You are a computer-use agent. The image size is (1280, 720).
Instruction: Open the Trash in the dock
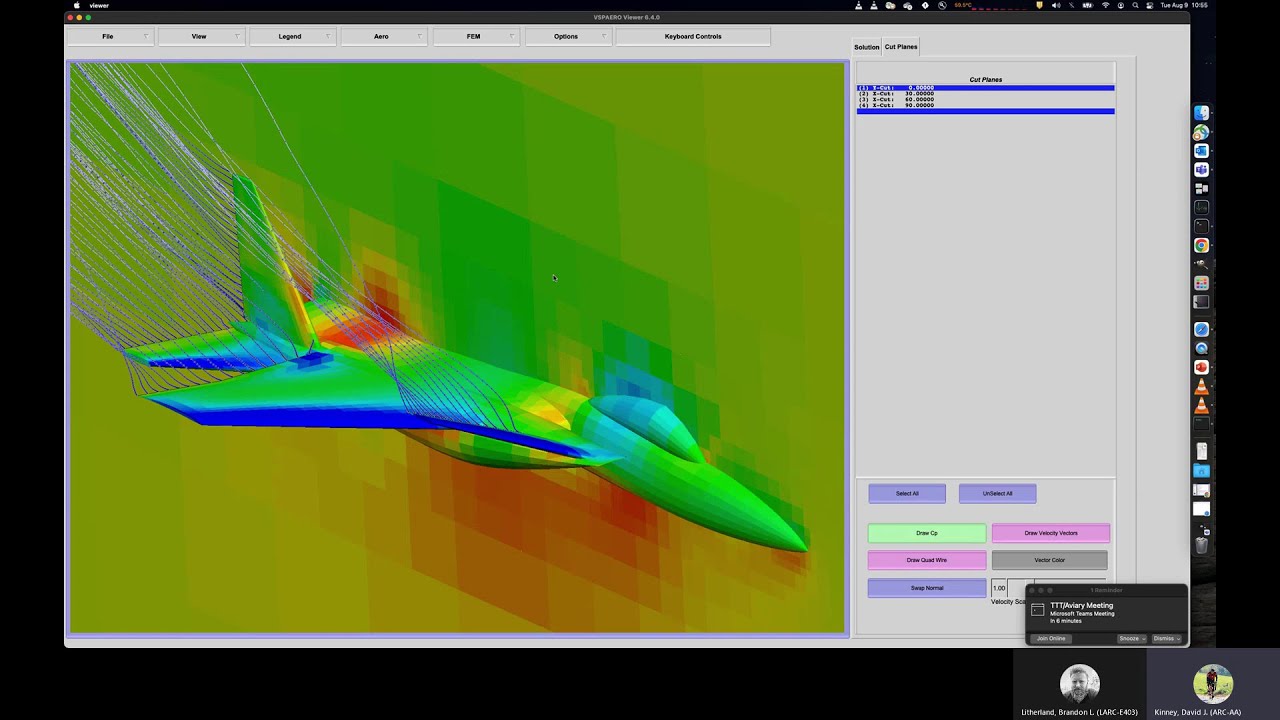(1201, 545)
